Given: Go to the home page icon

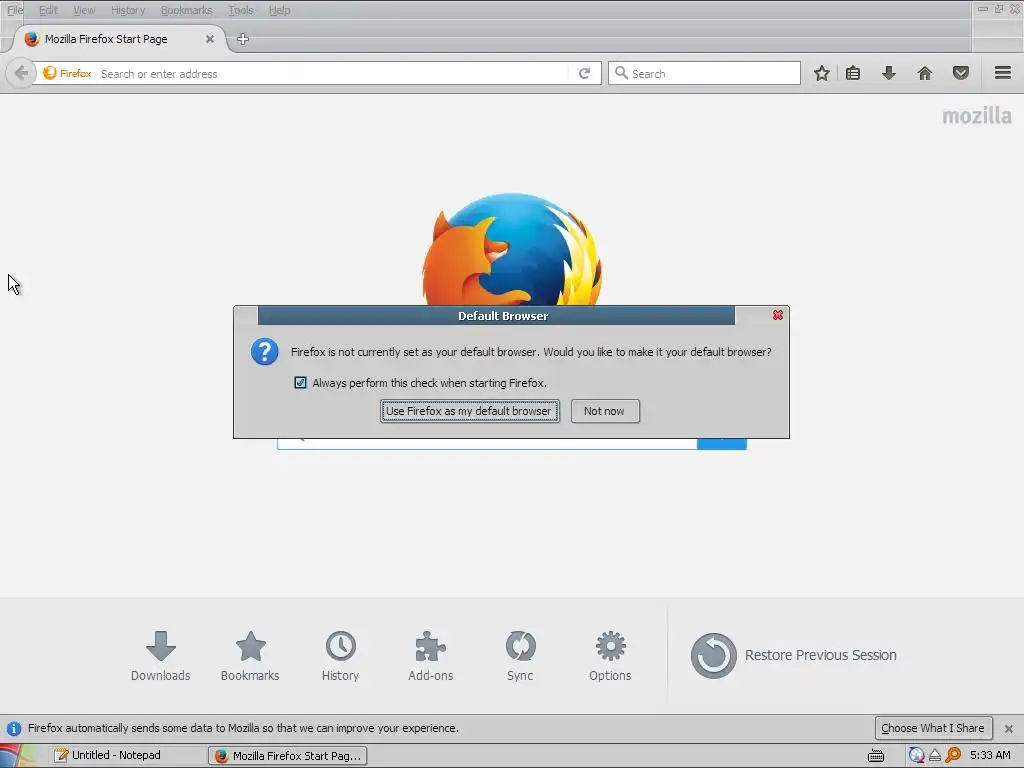Looking at the screenshot, I should (x=925, y=73).
